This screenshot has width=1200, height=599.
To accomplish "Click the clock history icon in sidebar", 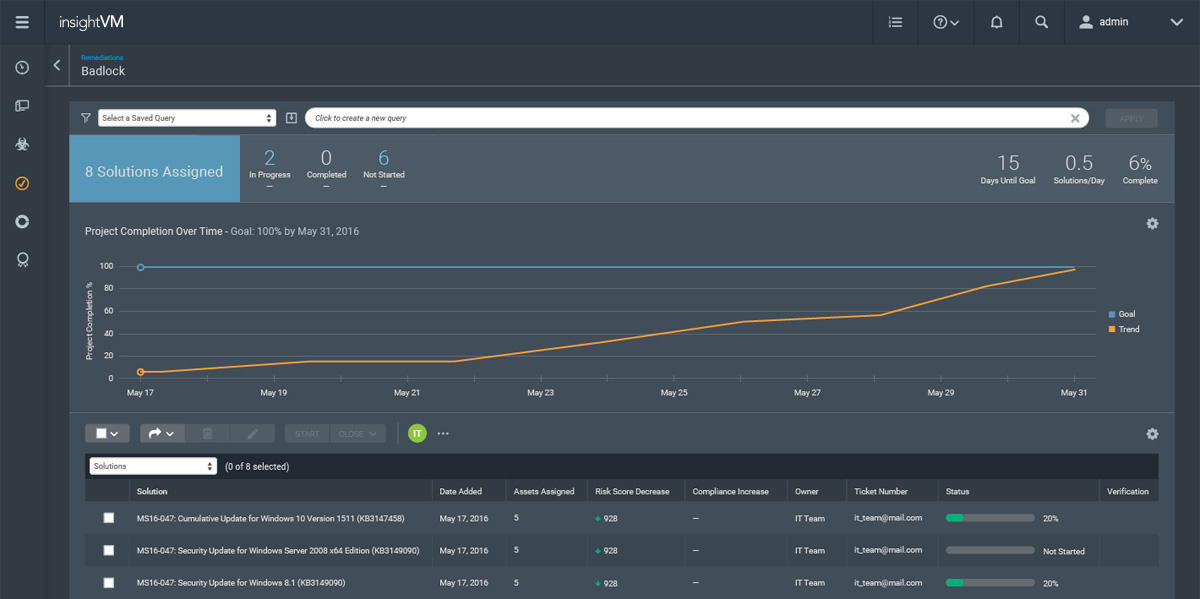I will click(x=21, y=67).
